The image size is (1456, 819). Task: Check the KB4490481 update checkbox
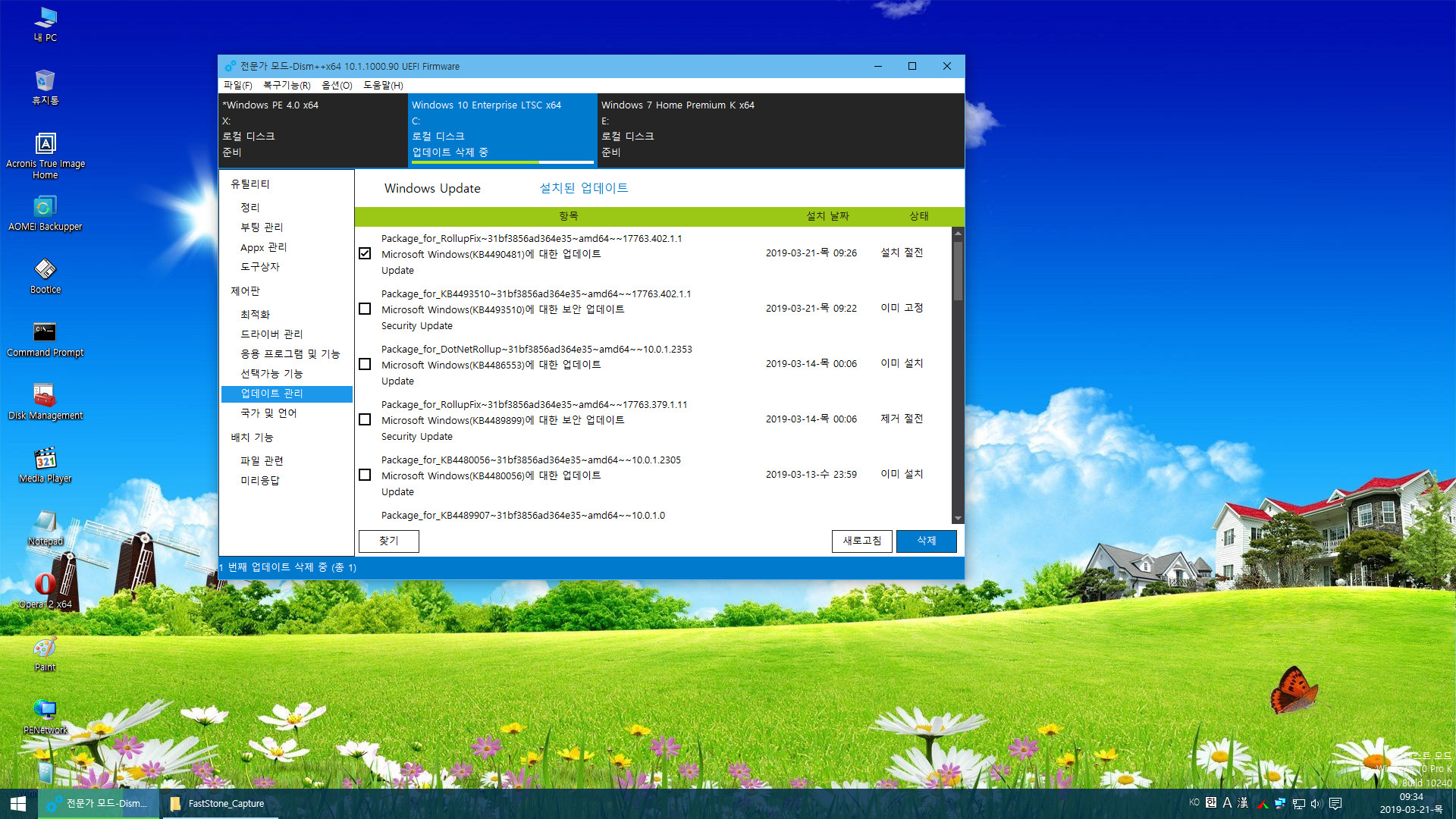[365, 253]
